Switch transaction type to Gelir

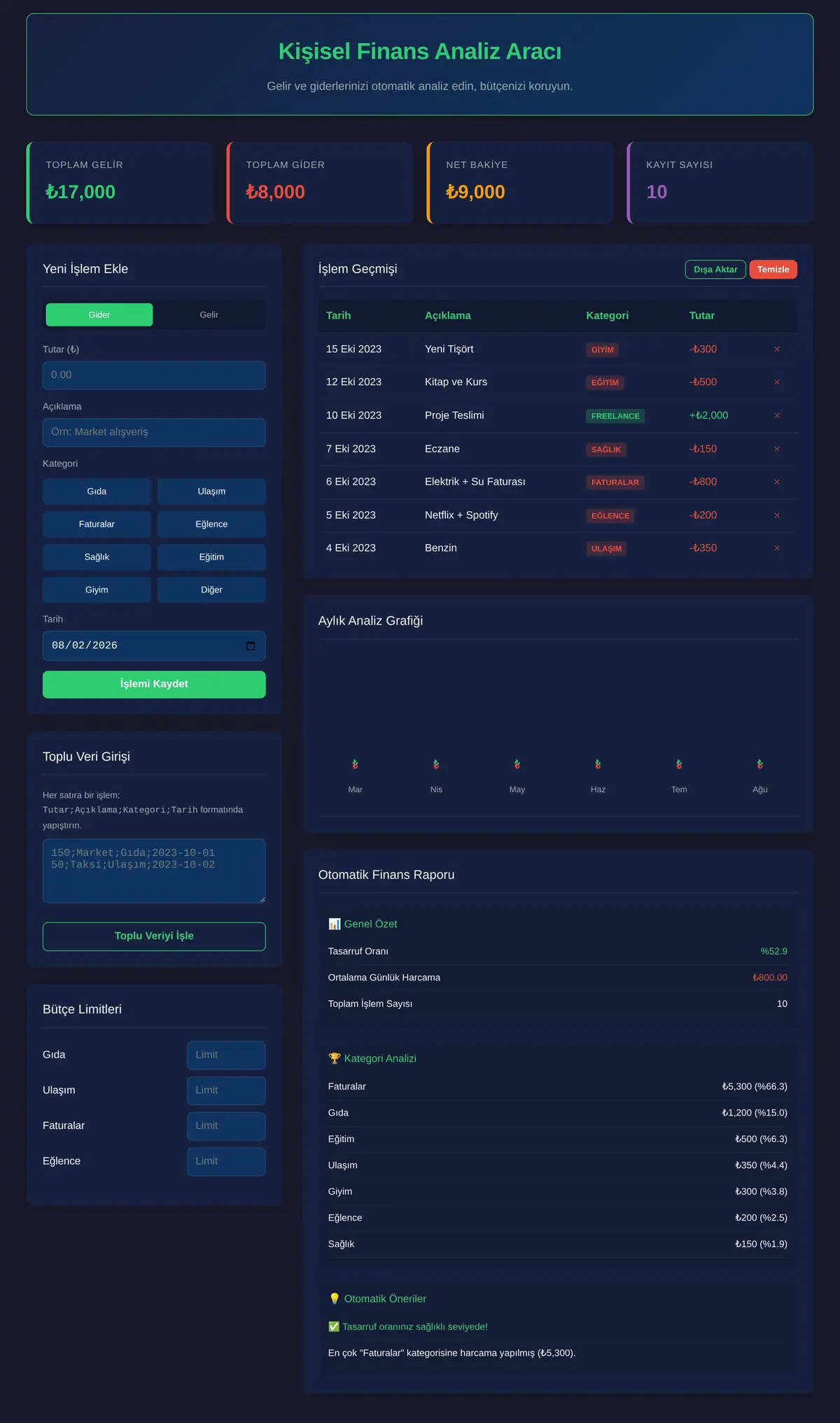[x=209, y=315]
